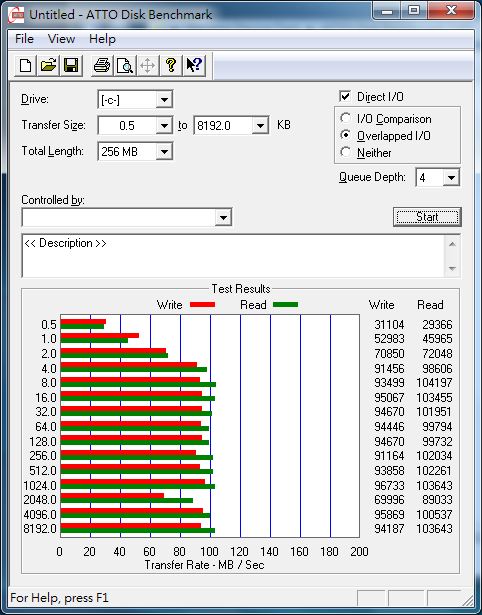Open the Help menu
Screen dimensions: 482x615
coord(102,39)
